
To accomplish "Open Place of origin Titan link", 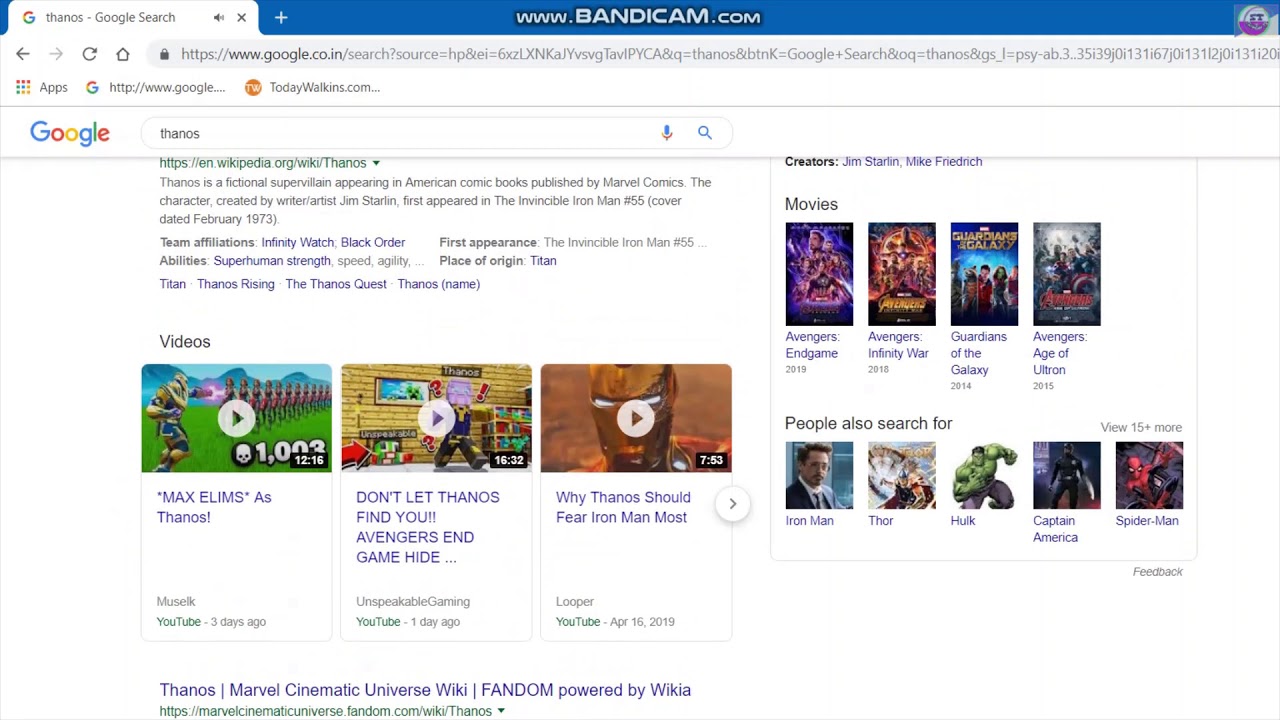I will [543, 261].
